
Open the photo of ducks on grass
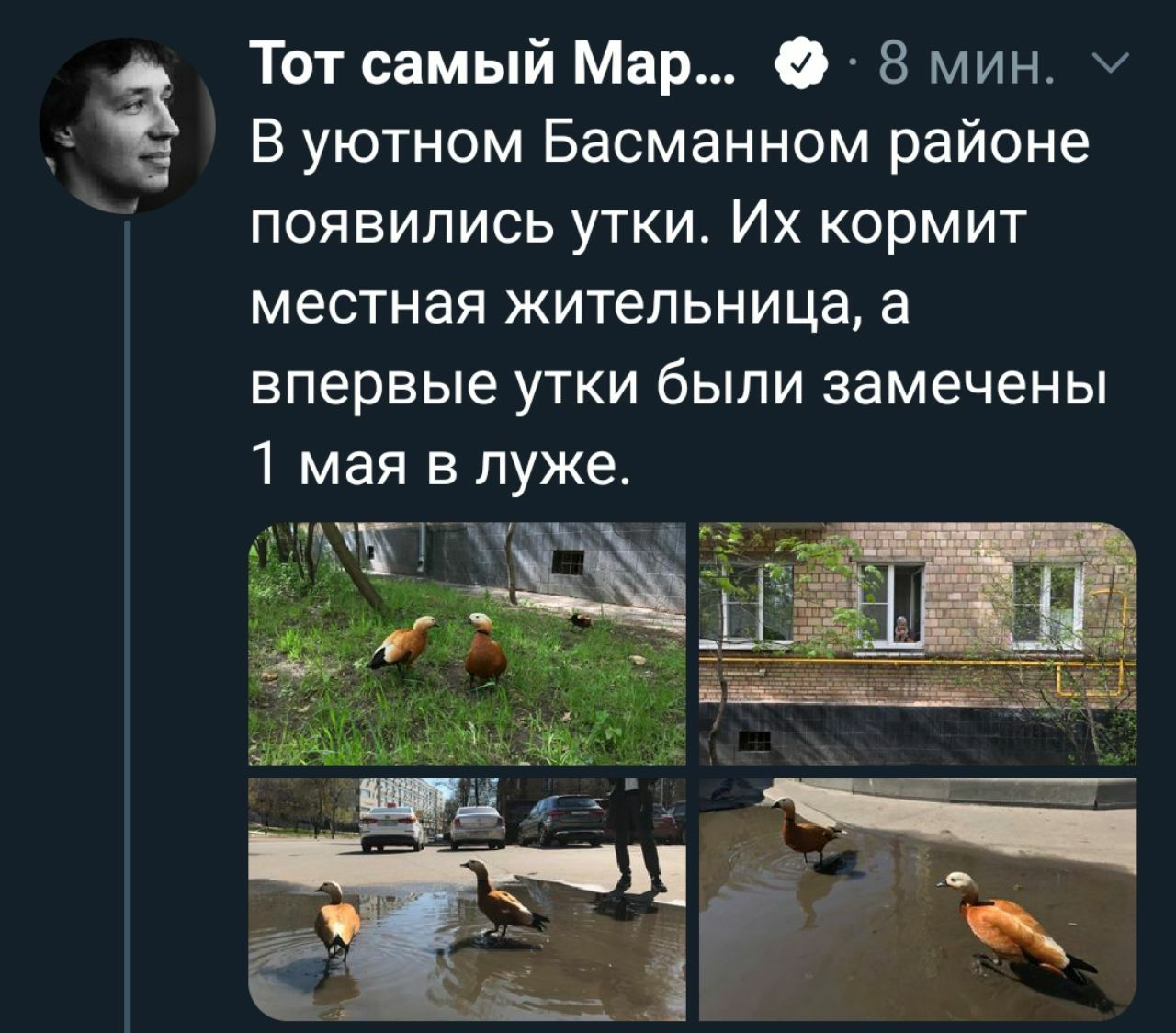coord(467,643)
